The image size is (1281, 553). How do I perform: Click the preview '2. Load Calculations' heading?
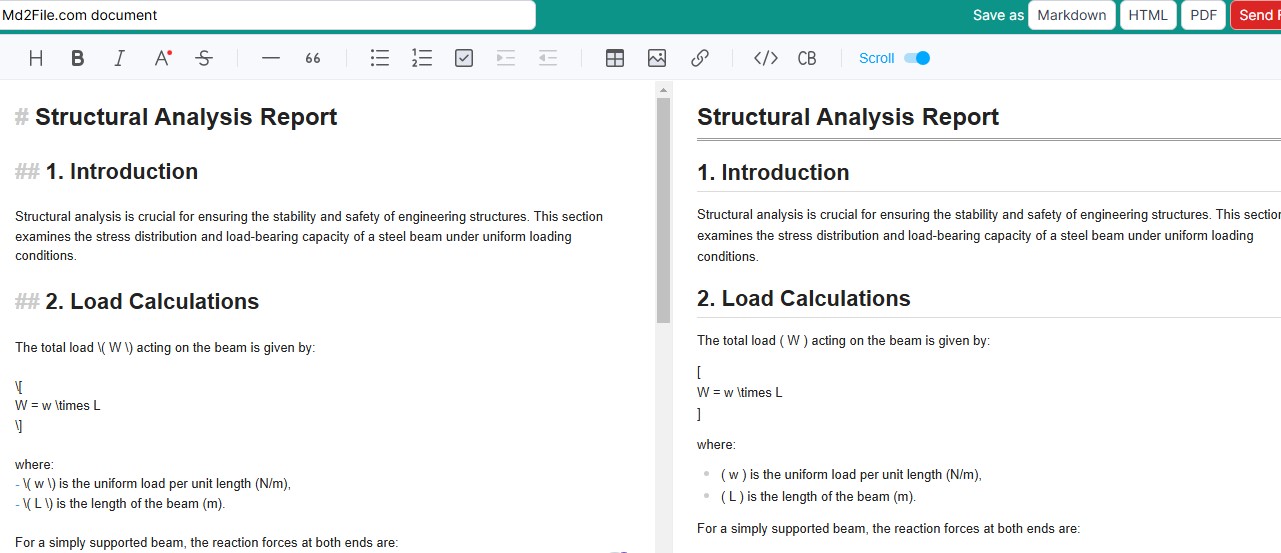tap(804, 299)
